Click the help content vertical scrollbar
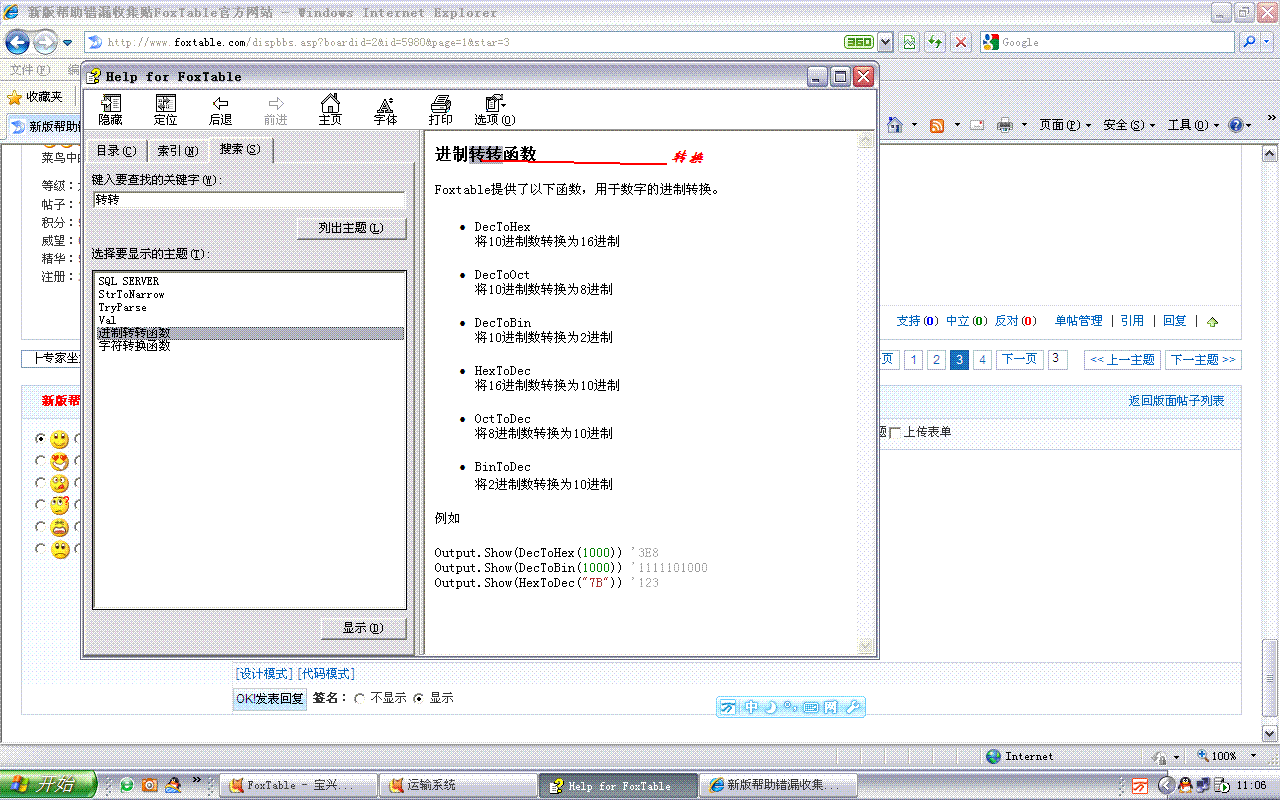 click(866, 390)
